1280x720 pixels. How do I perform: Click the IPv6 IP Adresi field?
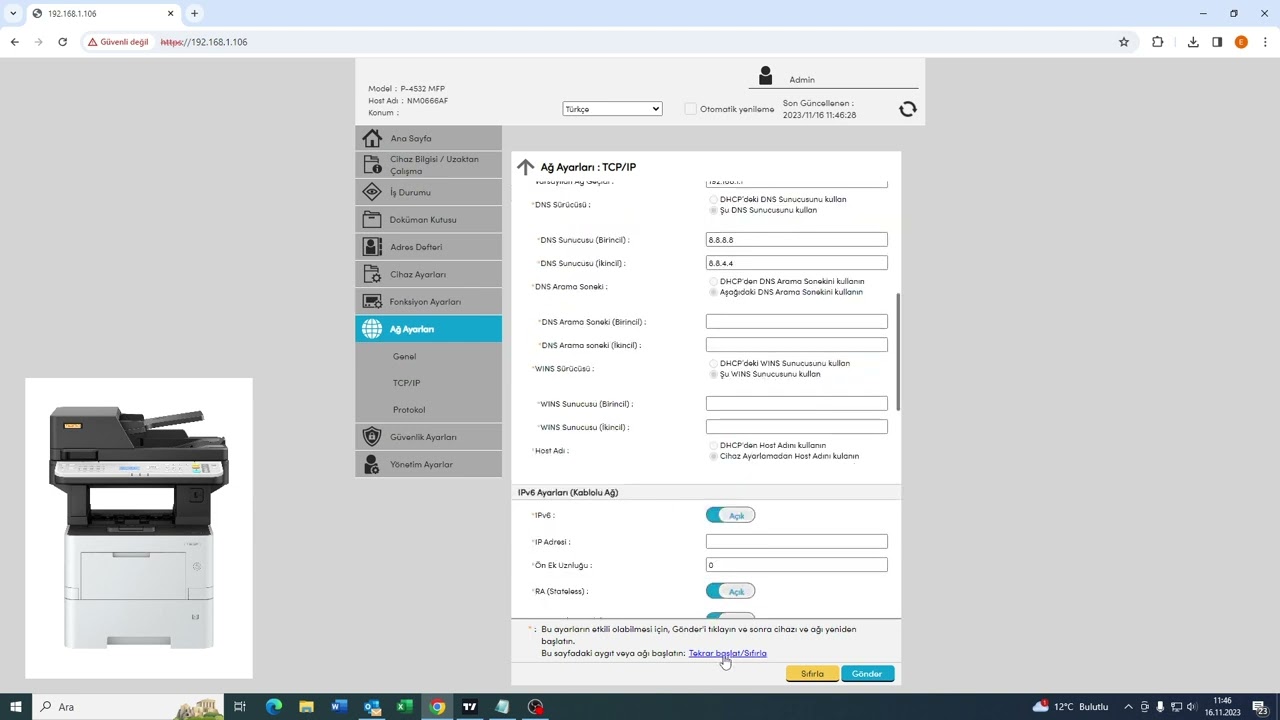(x=796, y=542)
